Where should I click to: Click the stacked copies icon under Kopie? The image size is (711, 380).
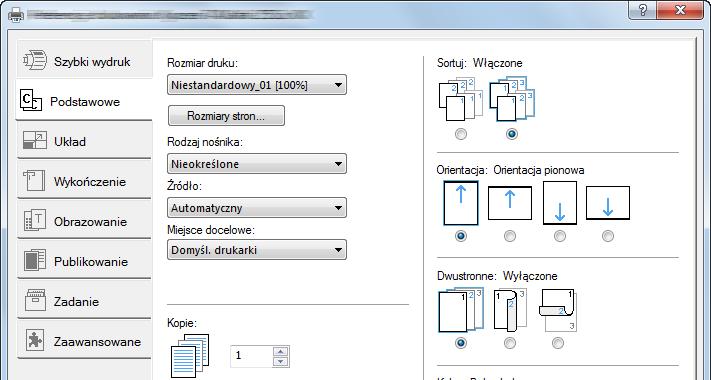190,356
